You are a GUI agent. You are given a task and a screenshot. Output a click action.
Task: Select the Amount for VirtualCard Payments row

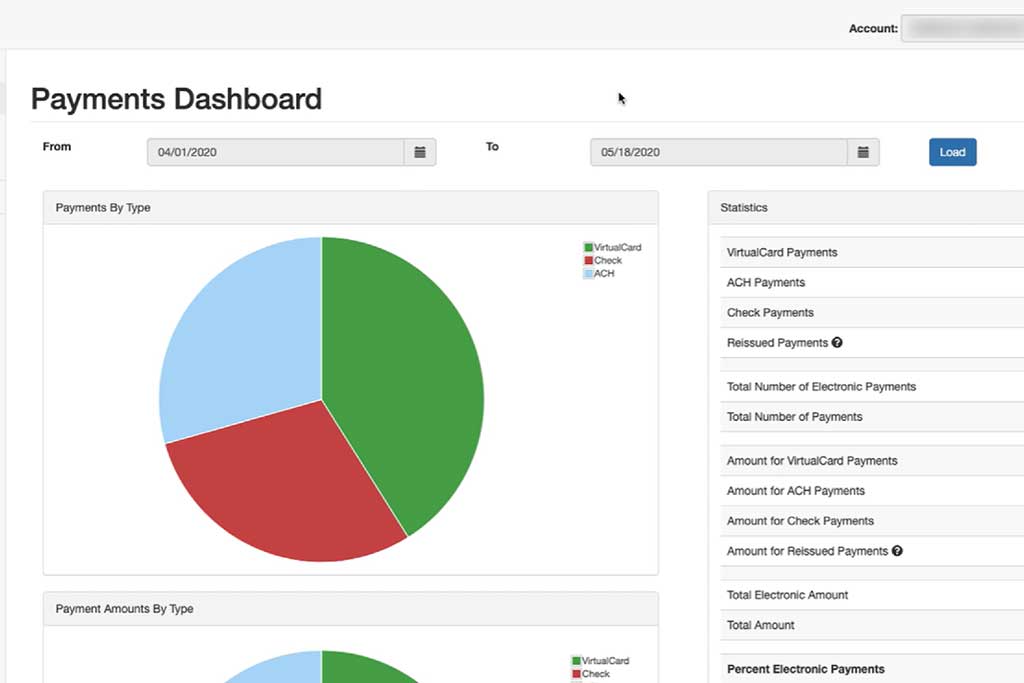[x=872, y=460]
